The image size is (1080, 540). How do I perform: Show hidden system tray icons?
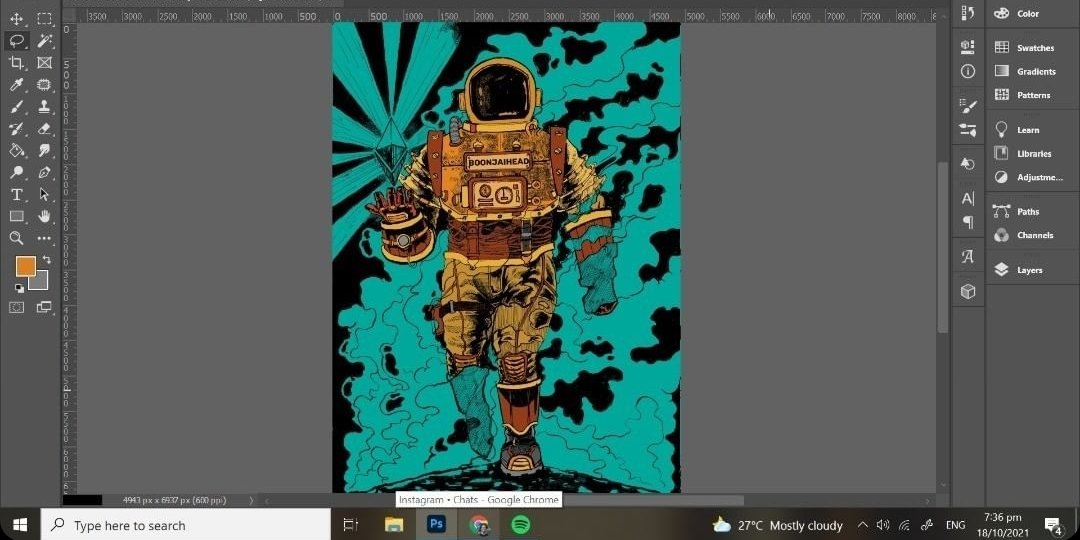click(x=862, y=525)
